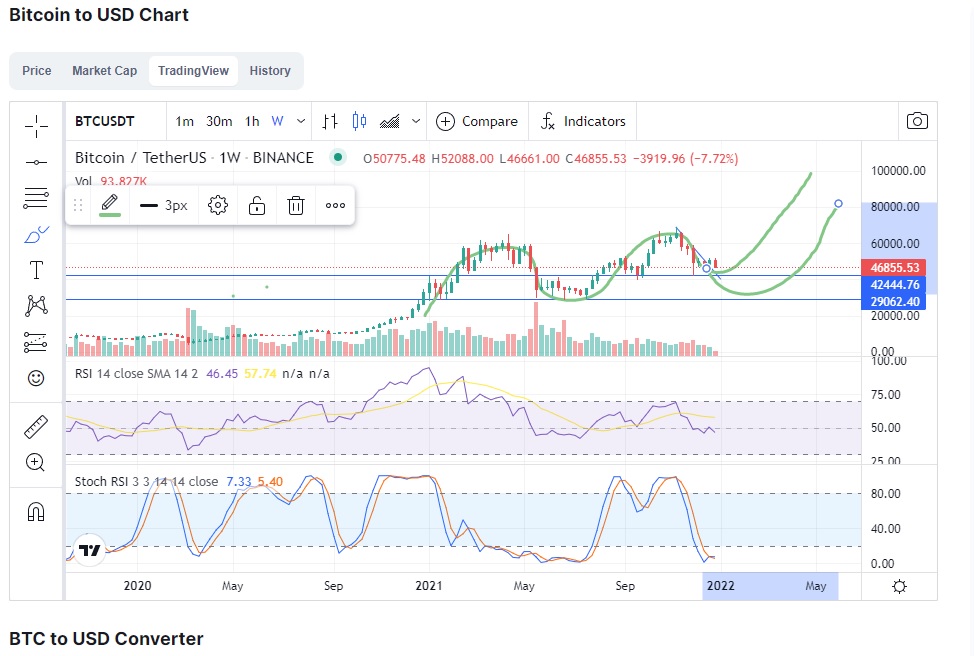Screen dimensions: 974x656
Task: Activate the Zoom In tool
Action: (x=35, y=462)
